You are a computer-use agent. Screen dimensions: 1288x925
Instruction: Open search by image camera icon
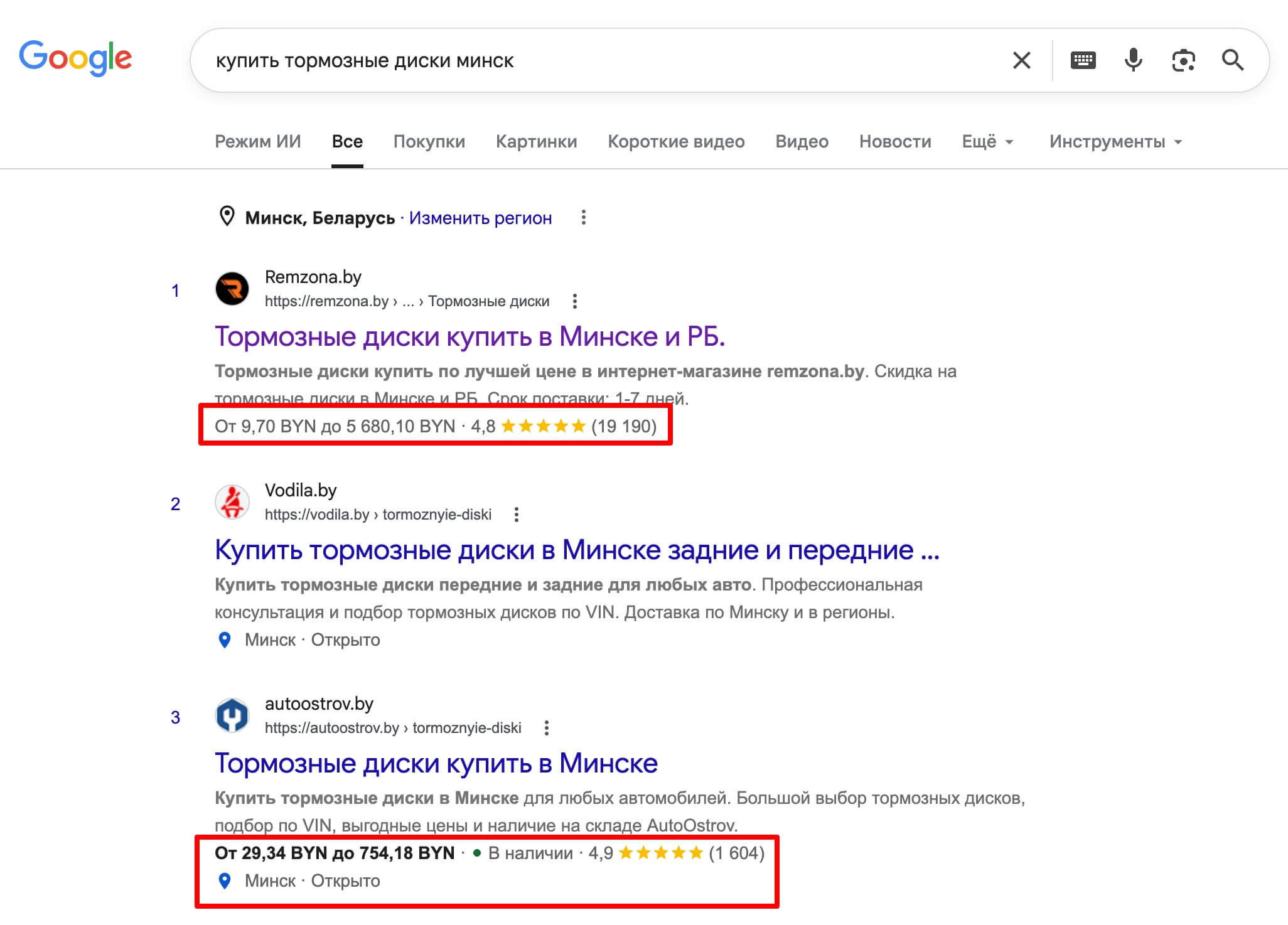(1183, 60)
